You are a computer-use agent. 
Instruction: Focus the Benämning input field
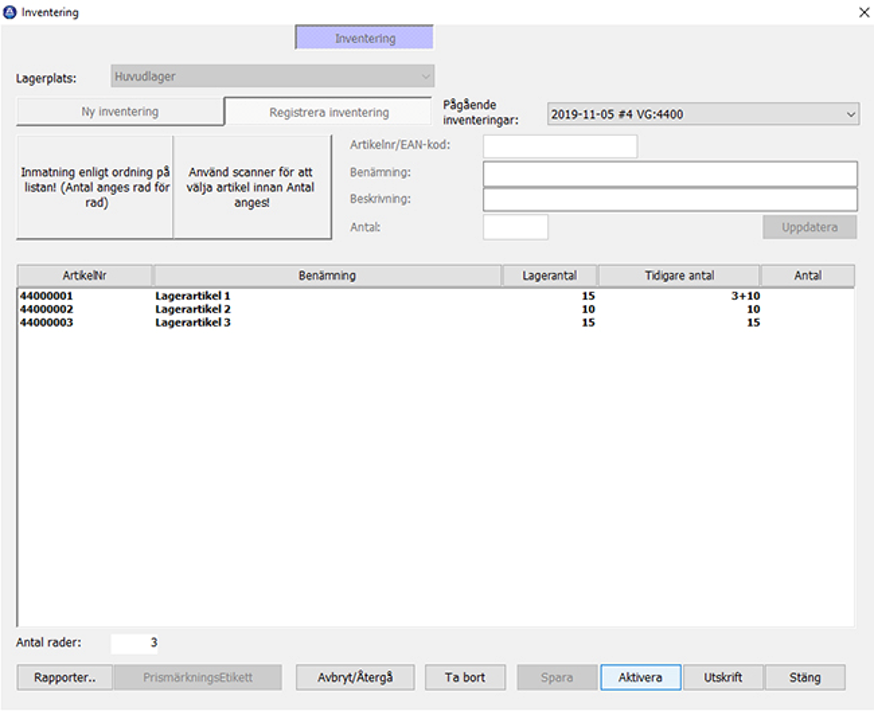[x=670, y=173]
